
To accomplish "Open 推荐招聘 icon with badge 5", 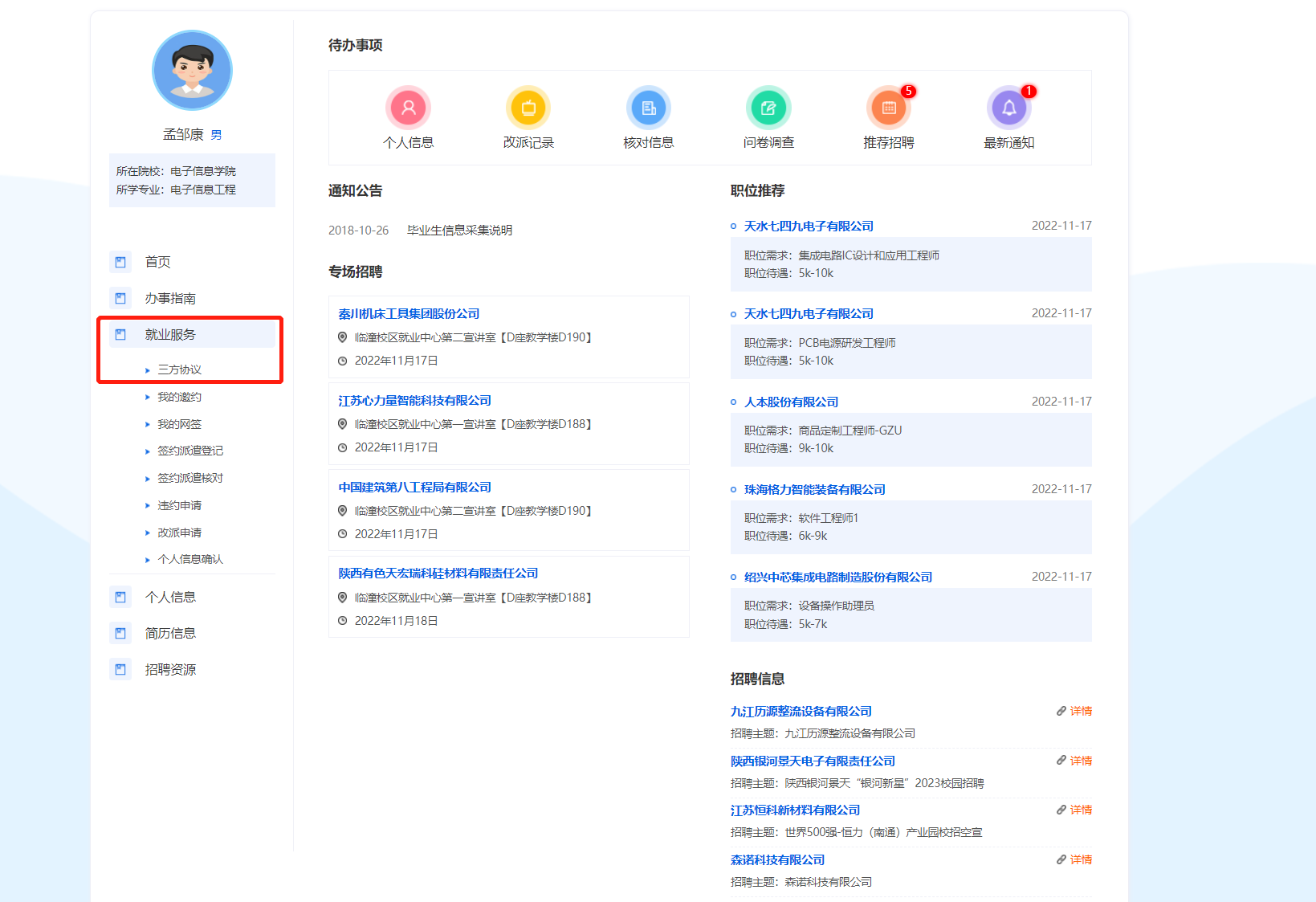I will [888, 108].
